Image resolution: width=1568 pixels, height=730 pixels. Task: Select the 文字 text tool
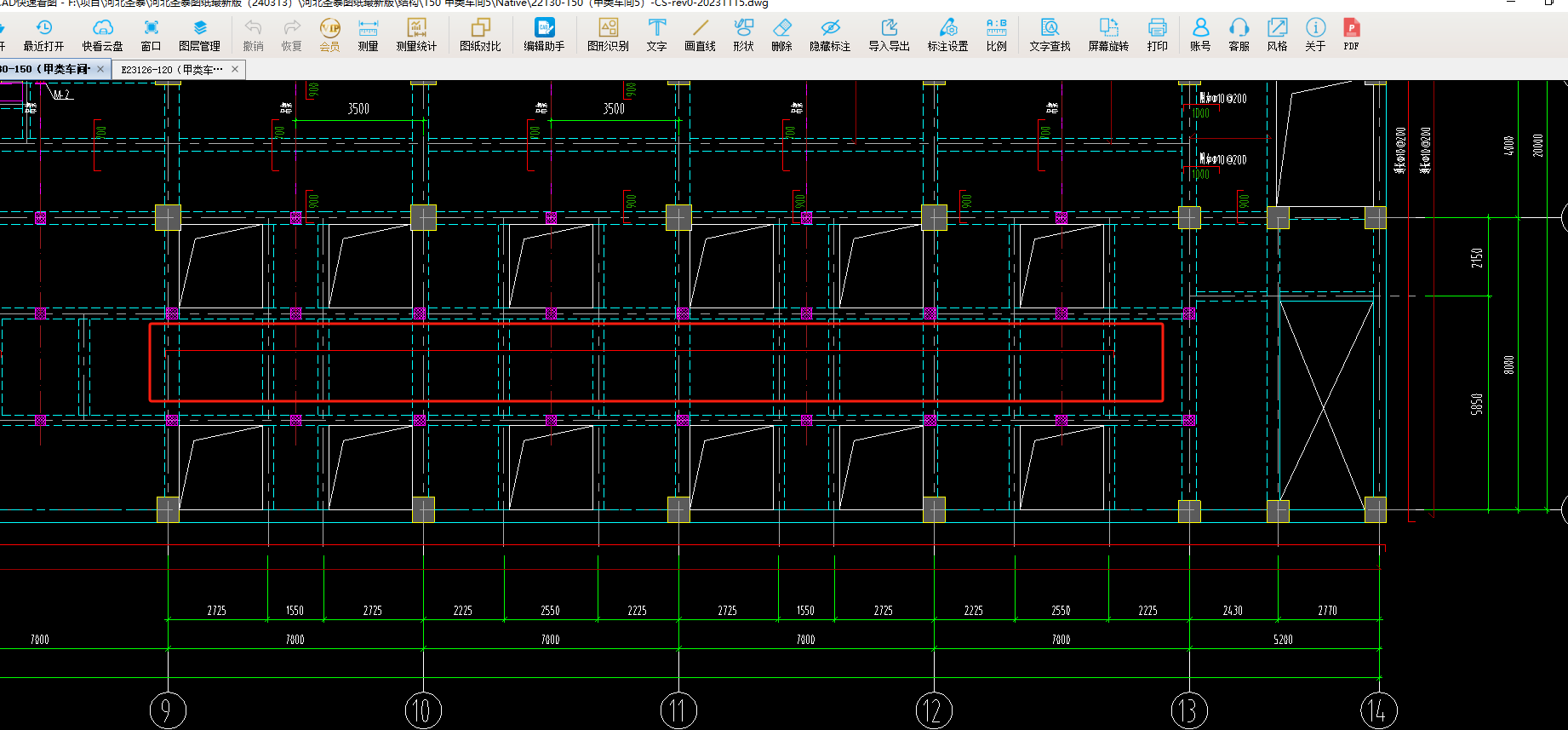(x=656, y=35)
